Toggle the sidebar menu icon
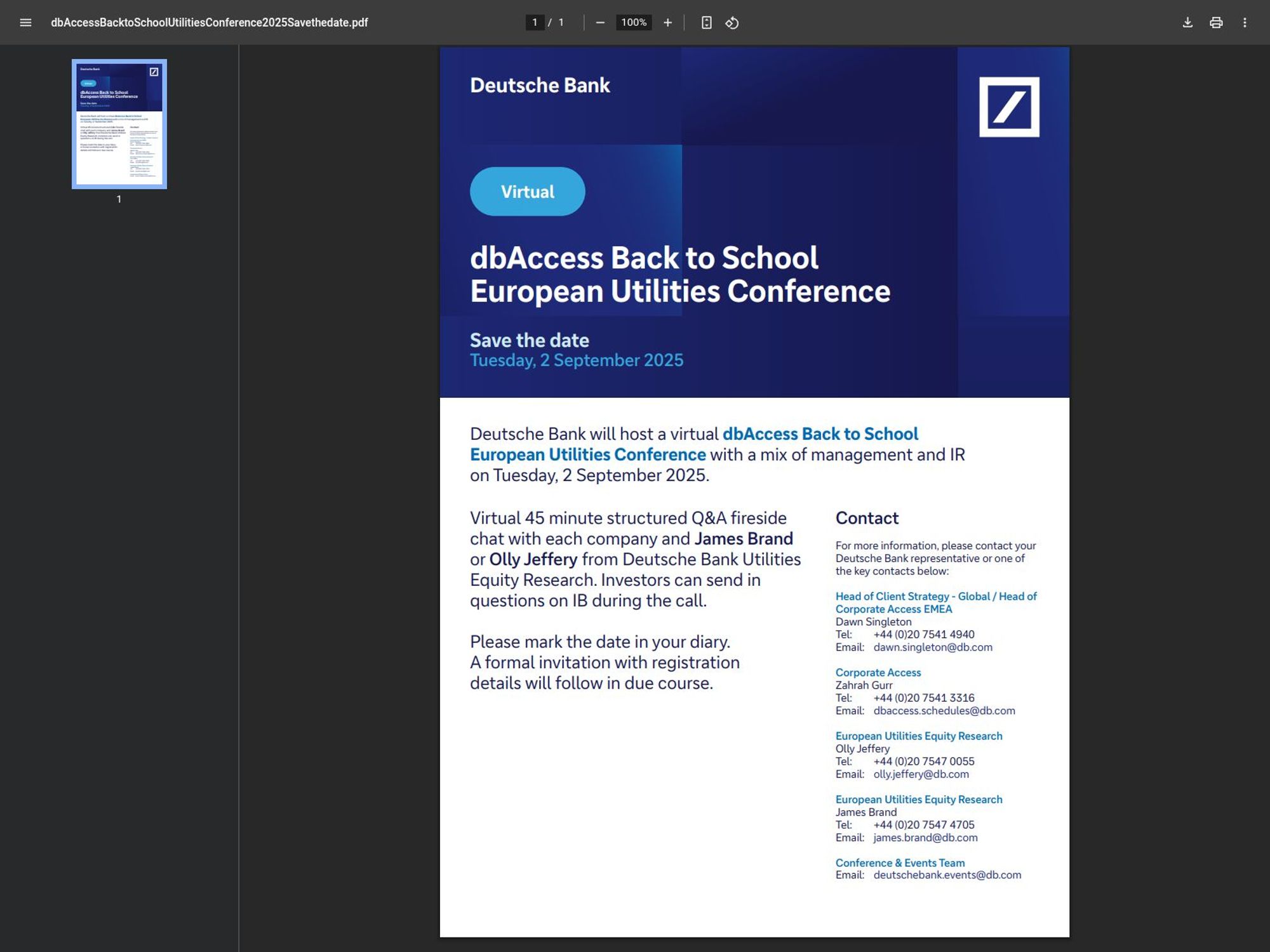The image size is (1270, 952). [x=25, y=23]
